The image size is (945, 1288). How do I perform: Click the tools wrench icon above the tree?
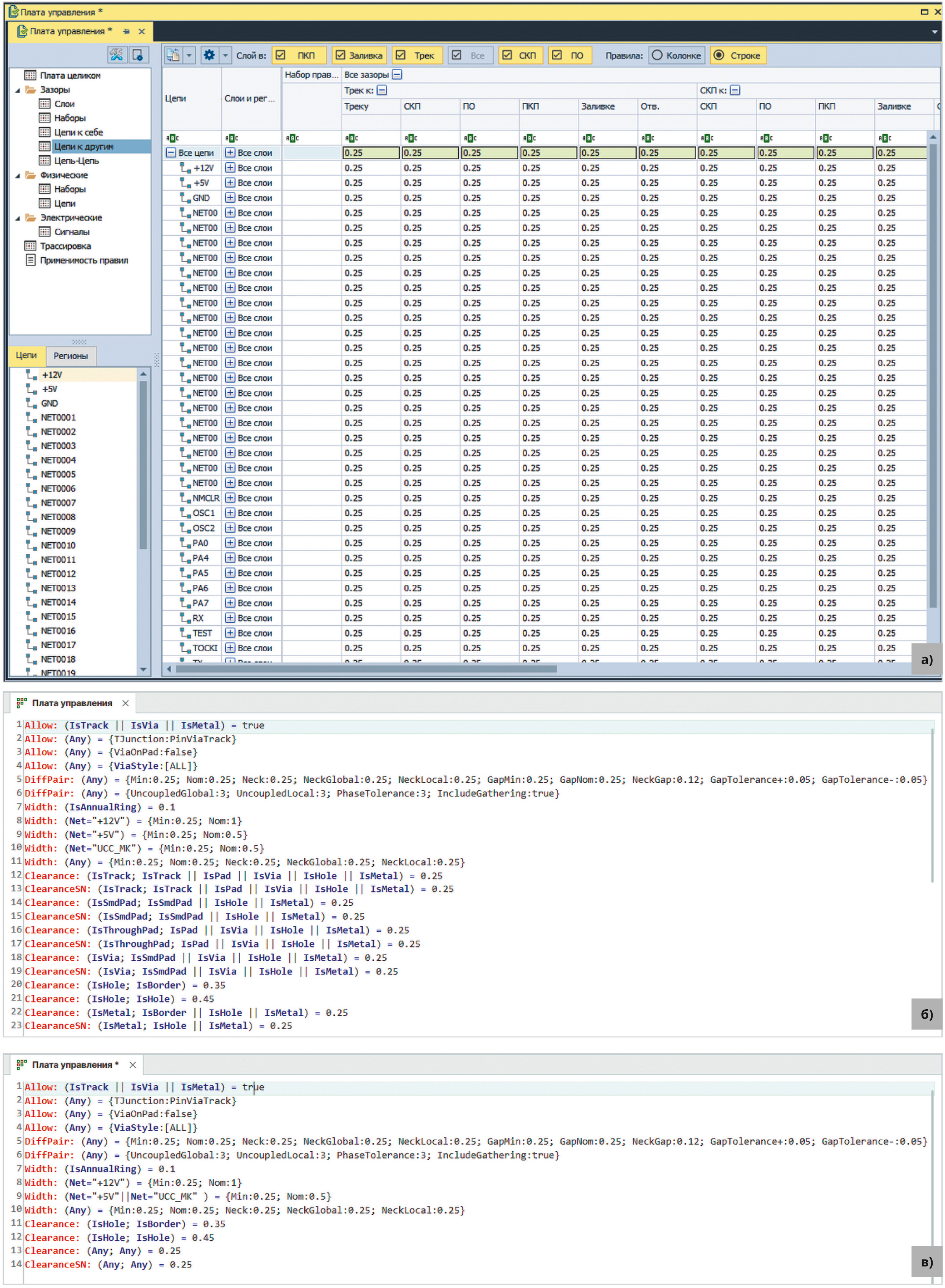116,55
